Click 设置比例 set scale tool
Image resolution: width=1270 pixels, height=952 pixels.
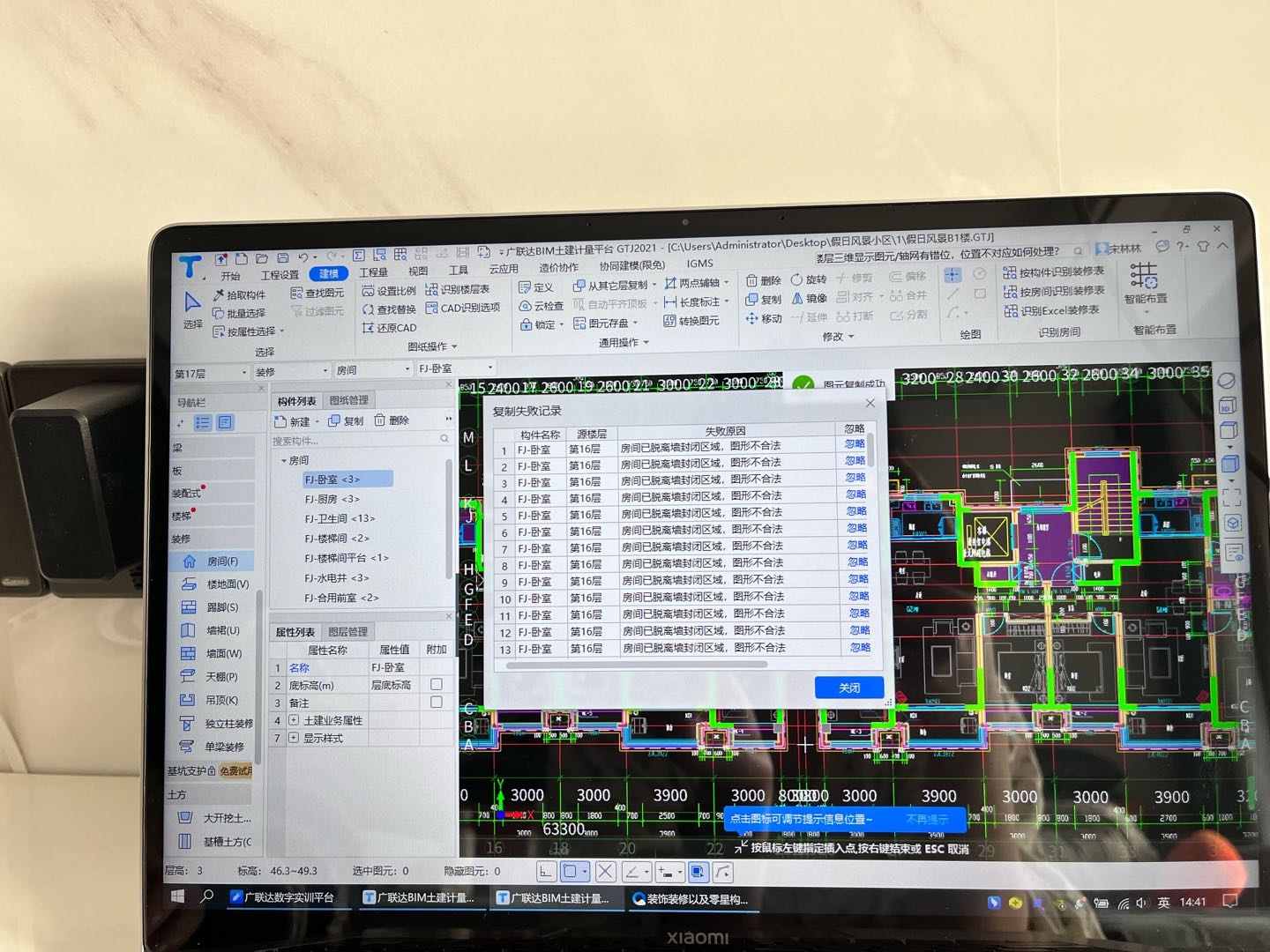point(389,291)
